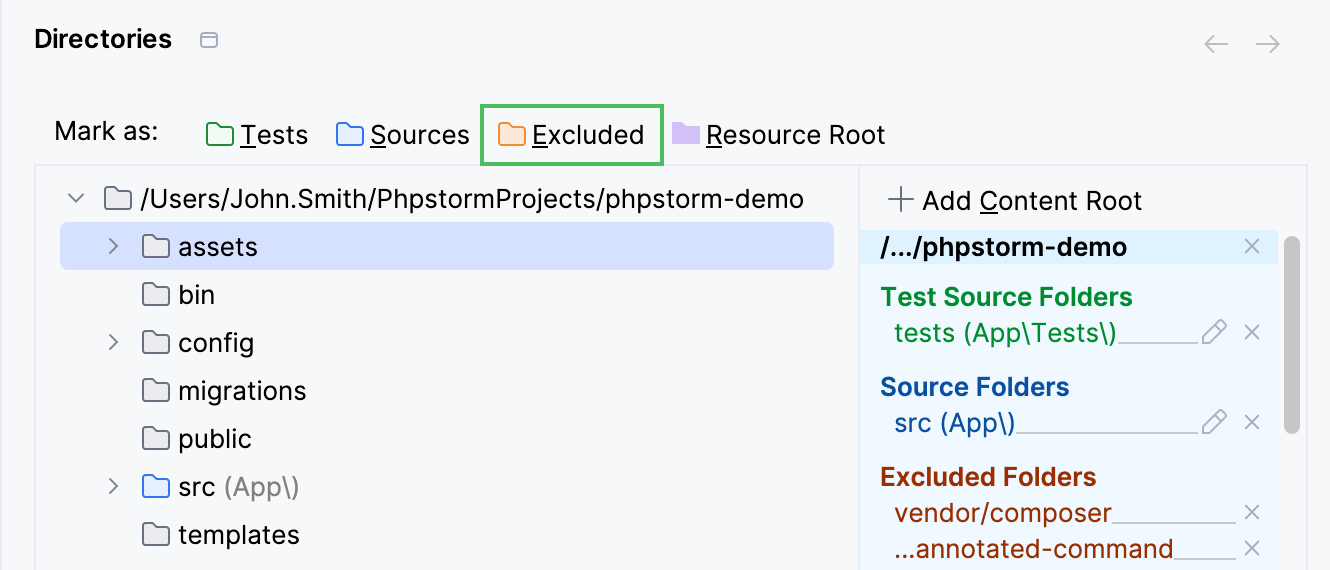
Task: Edit tests folder properties pencil icon
Action: tap(1214, 333)
